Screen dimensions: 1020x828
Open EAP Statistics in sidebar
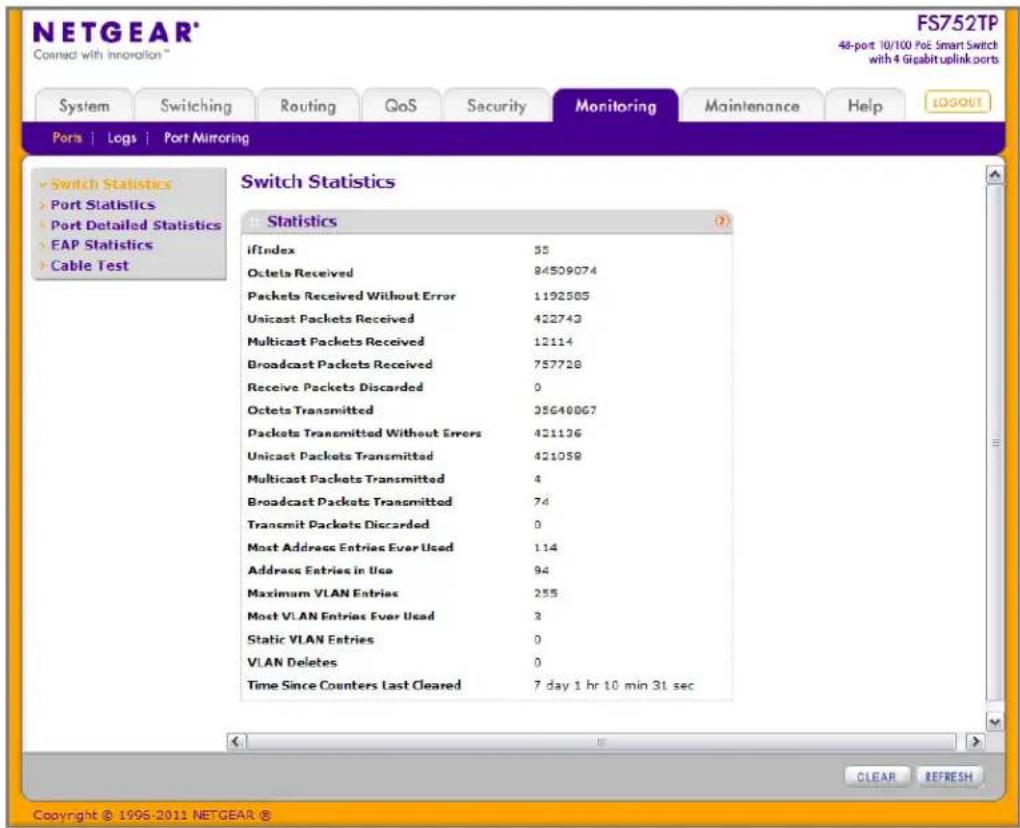[101, 245]
